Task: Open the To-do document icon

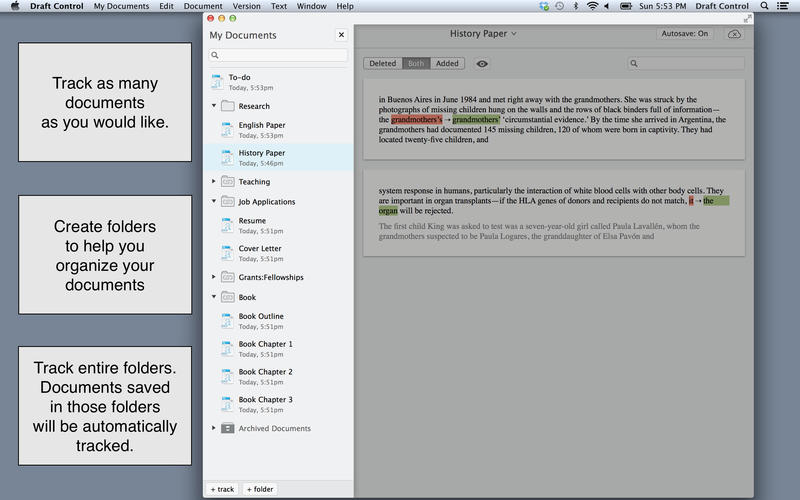Action: coord(217,82)
